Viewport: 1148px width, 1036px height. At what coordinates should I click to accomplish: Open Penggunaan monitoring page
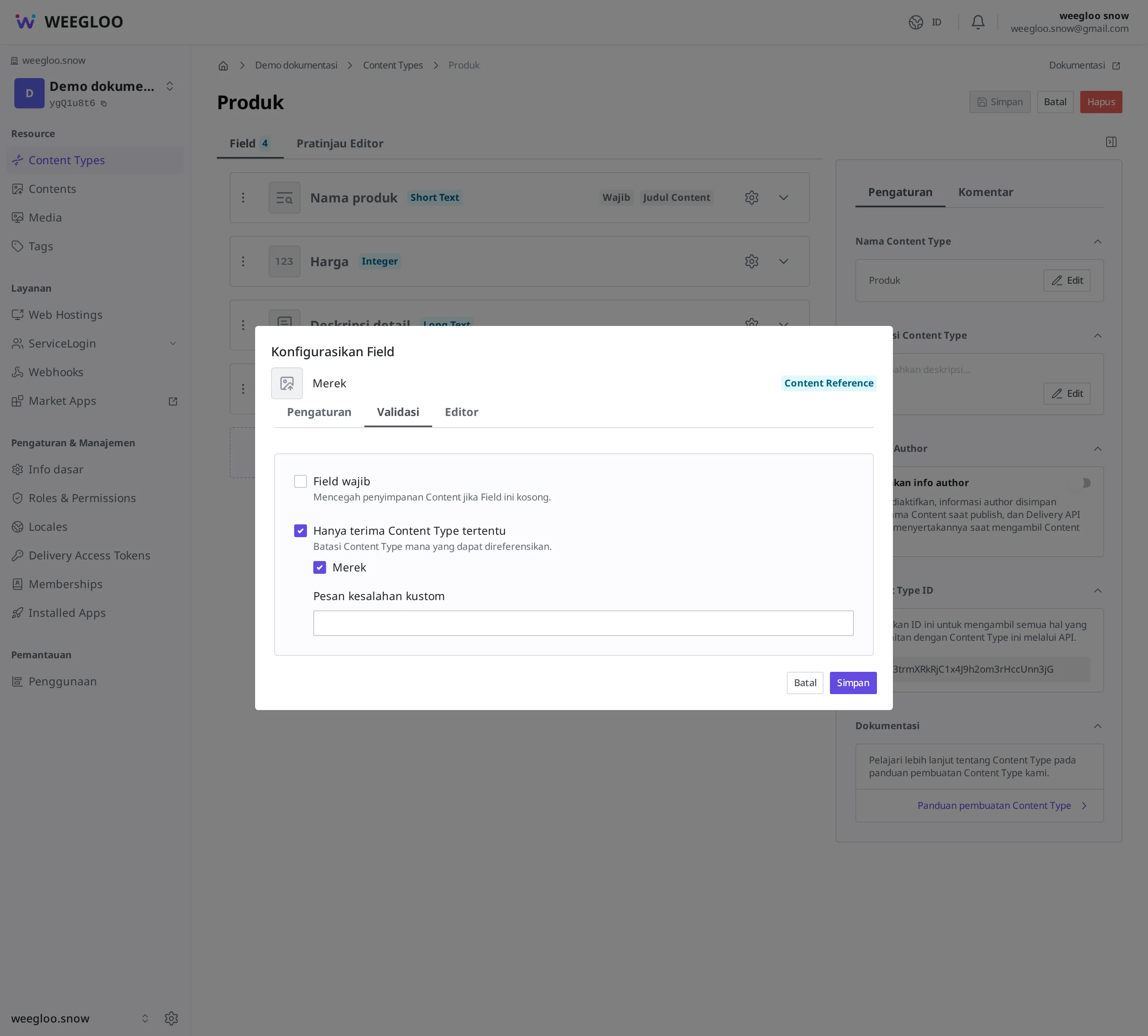click(95, 681)
